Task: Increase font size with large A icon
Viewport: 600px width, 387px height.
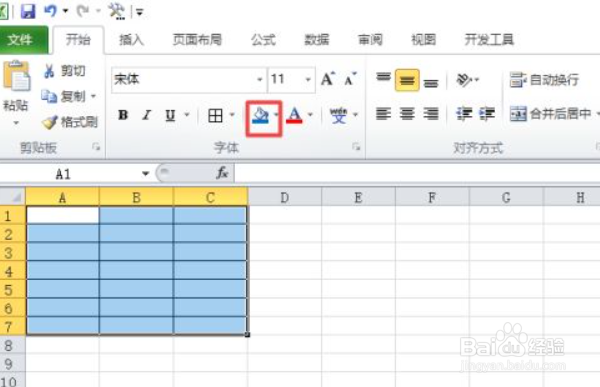Action: click(x=328, y=79)
